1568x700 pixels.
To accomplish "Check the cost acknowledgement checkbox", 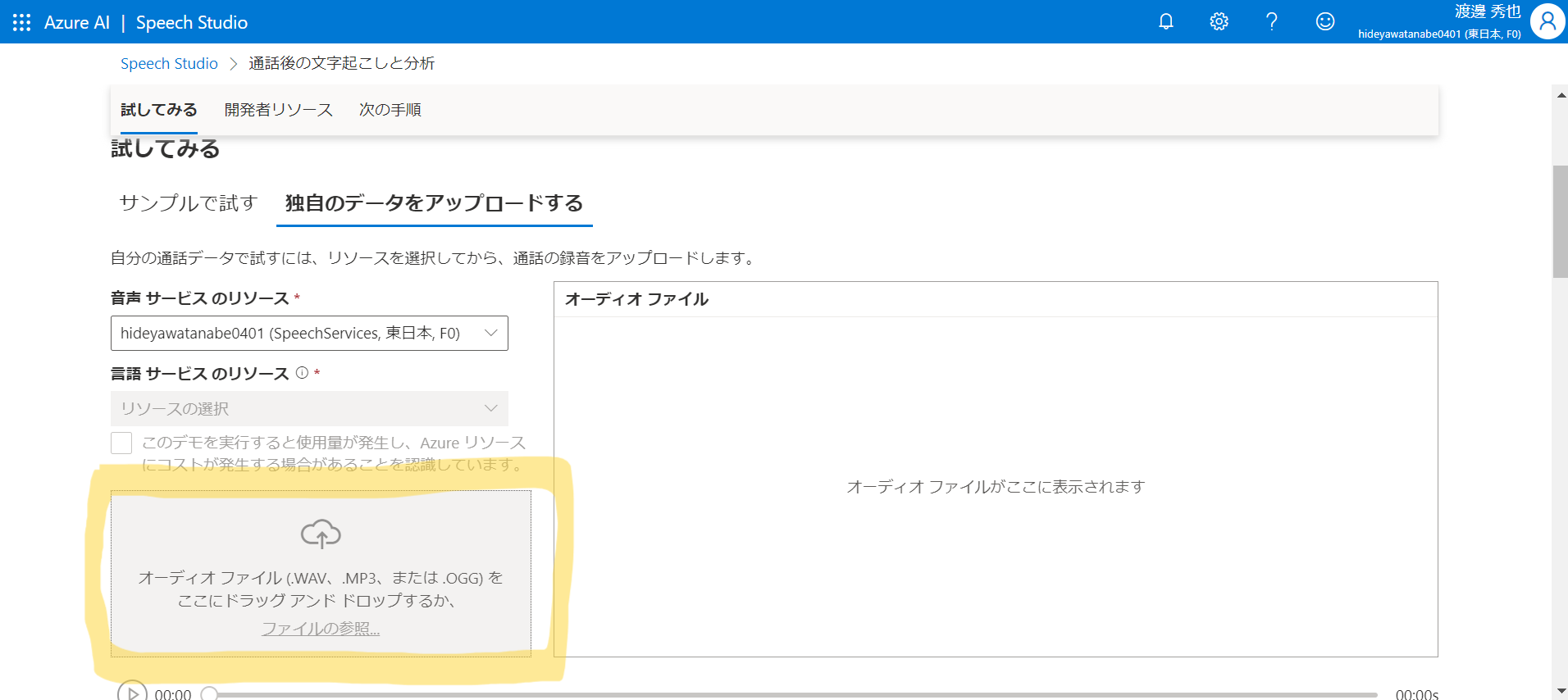I will [121, 443].
